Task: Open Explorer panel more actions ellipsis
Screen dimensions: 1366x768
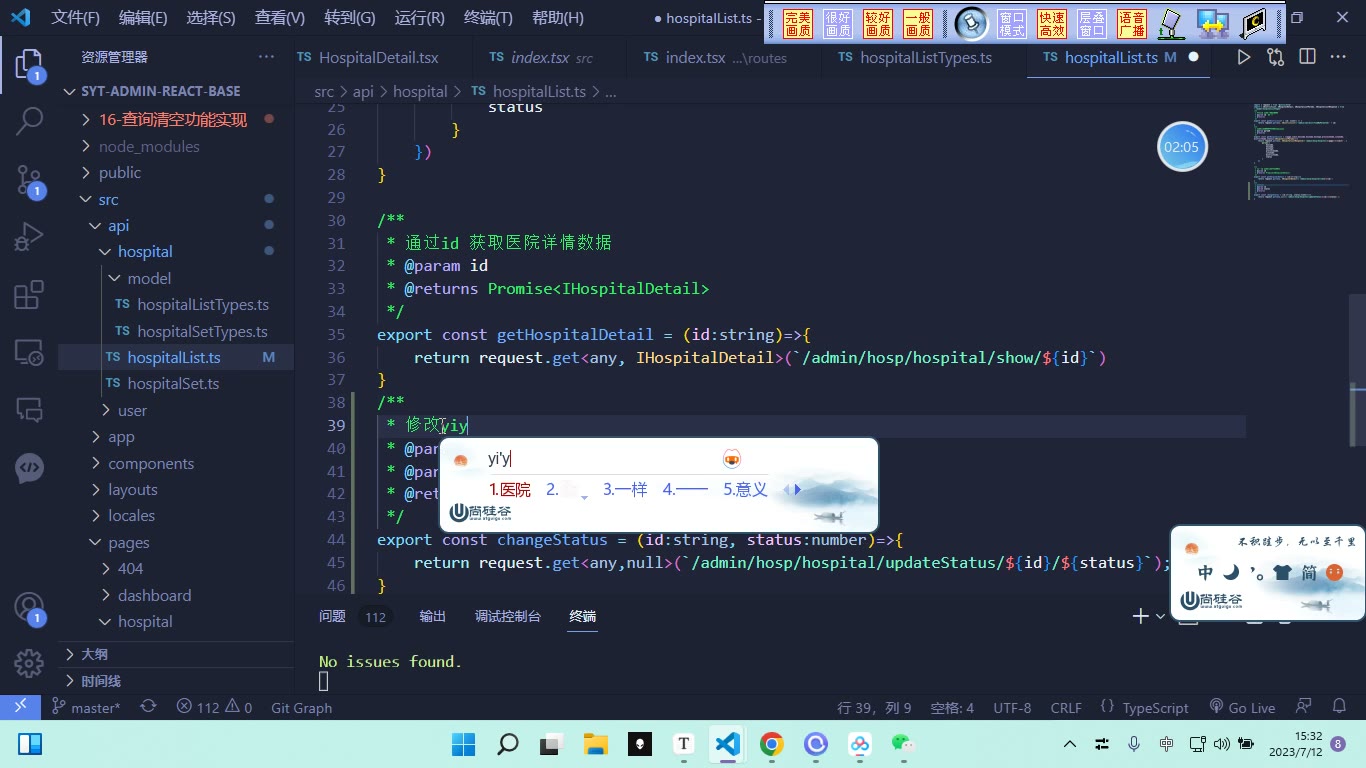Action: click(266, 58)
